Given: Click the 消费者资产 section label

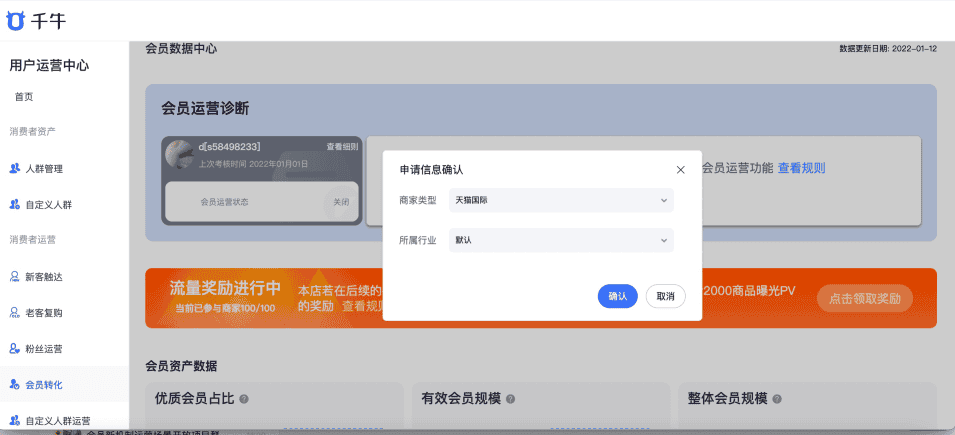Looking at the screenshot, I should [x=33, y=131].
